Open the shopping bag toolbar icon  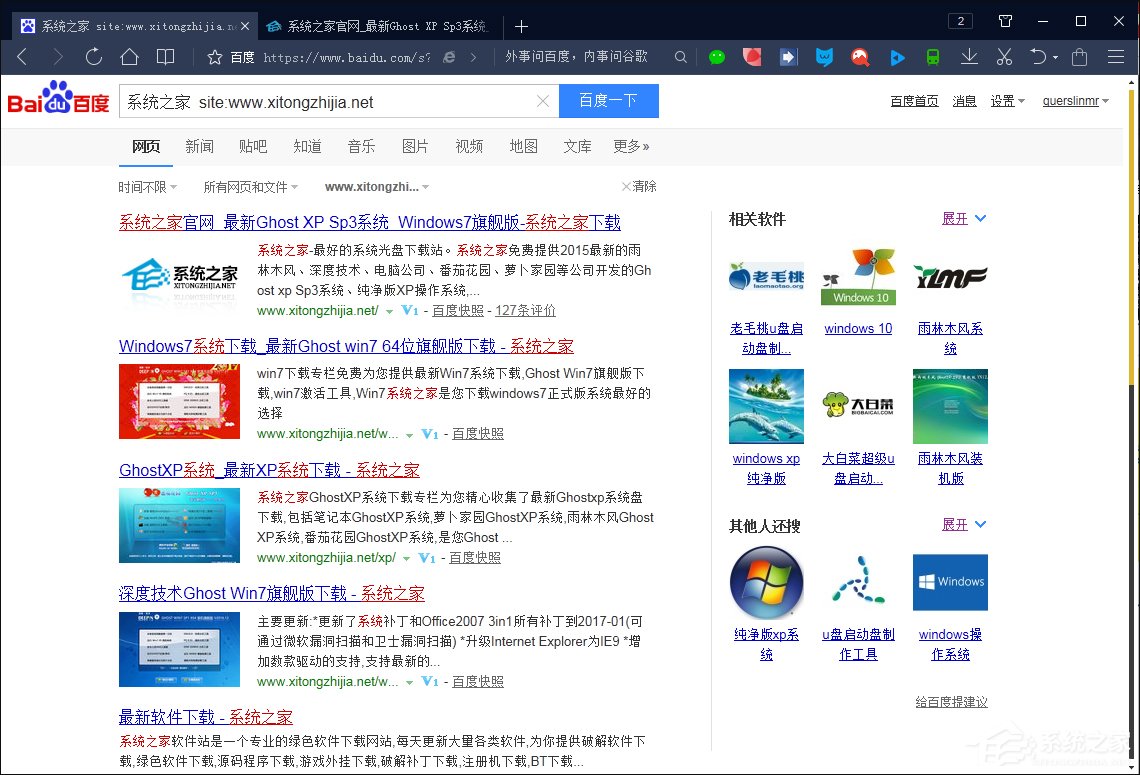point(1079,57)
